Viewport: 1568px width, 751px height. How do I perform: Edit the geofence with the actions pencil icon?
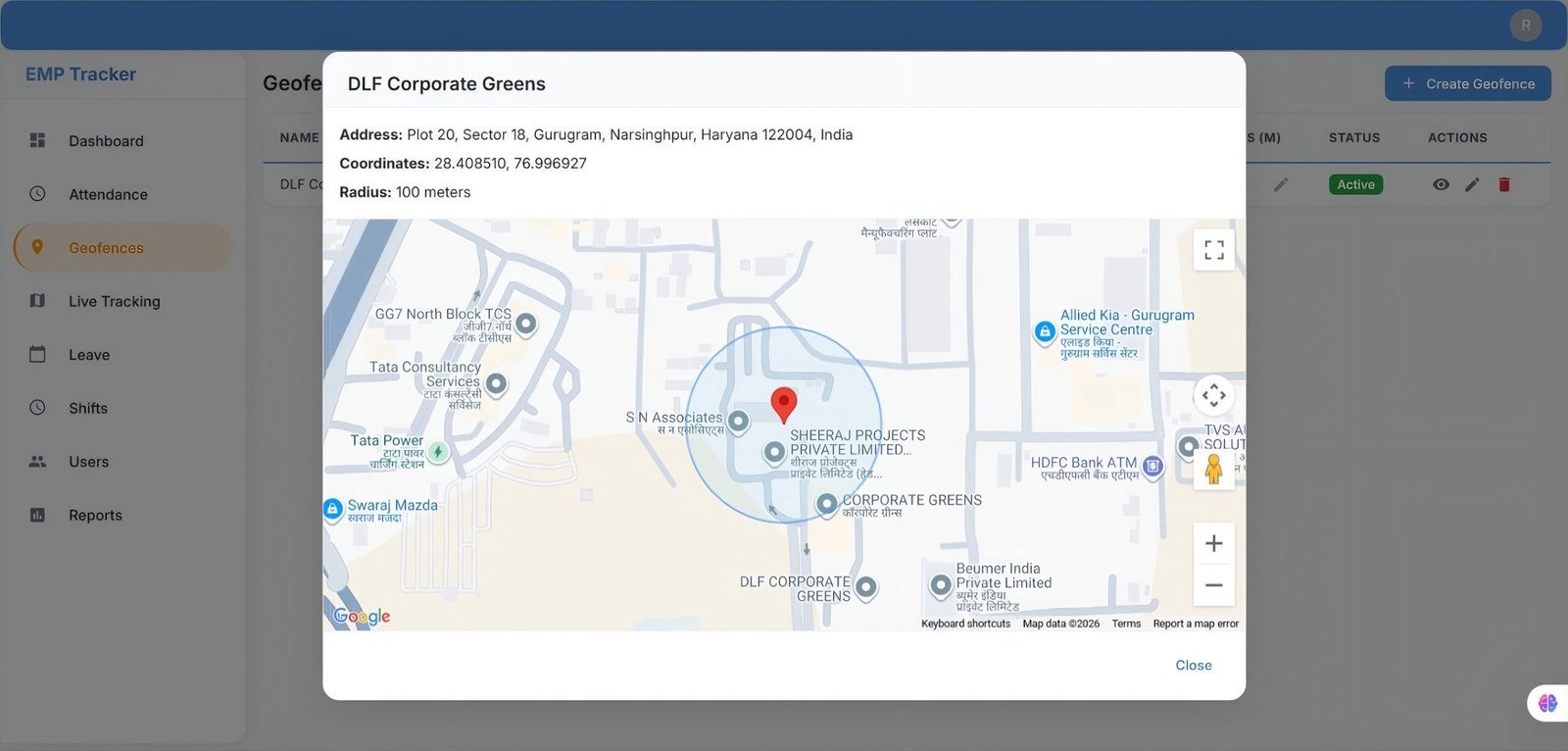pyautogui.click(x=1472, y=184)
